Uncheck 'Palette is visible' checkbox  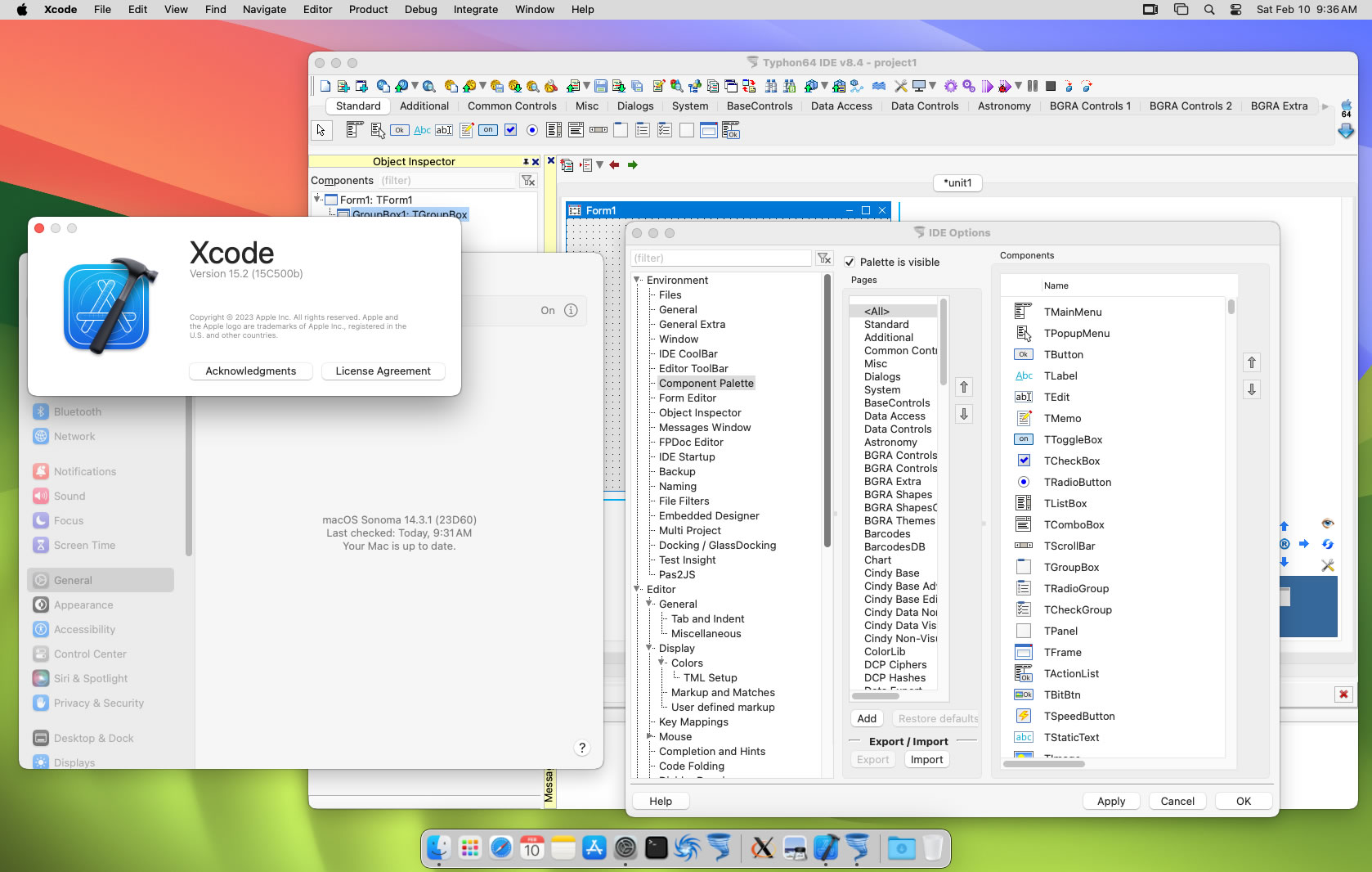pyautogui.click(x=850, y=262)
